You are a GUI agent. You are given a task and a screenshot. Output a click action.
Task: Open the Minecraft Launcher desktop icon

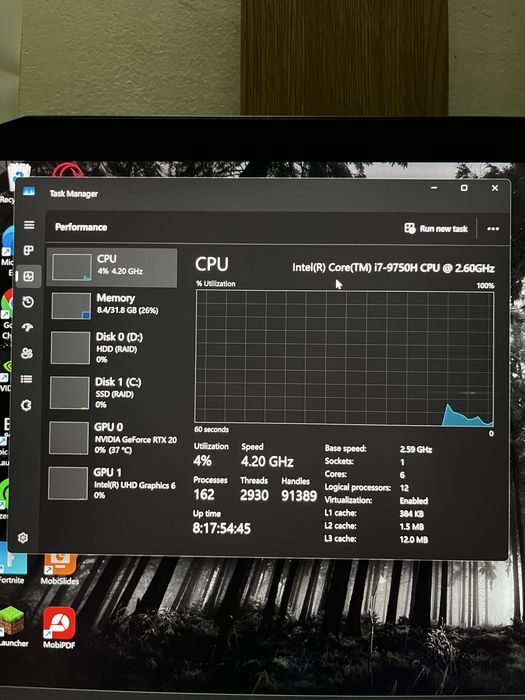tap(12, 626)
